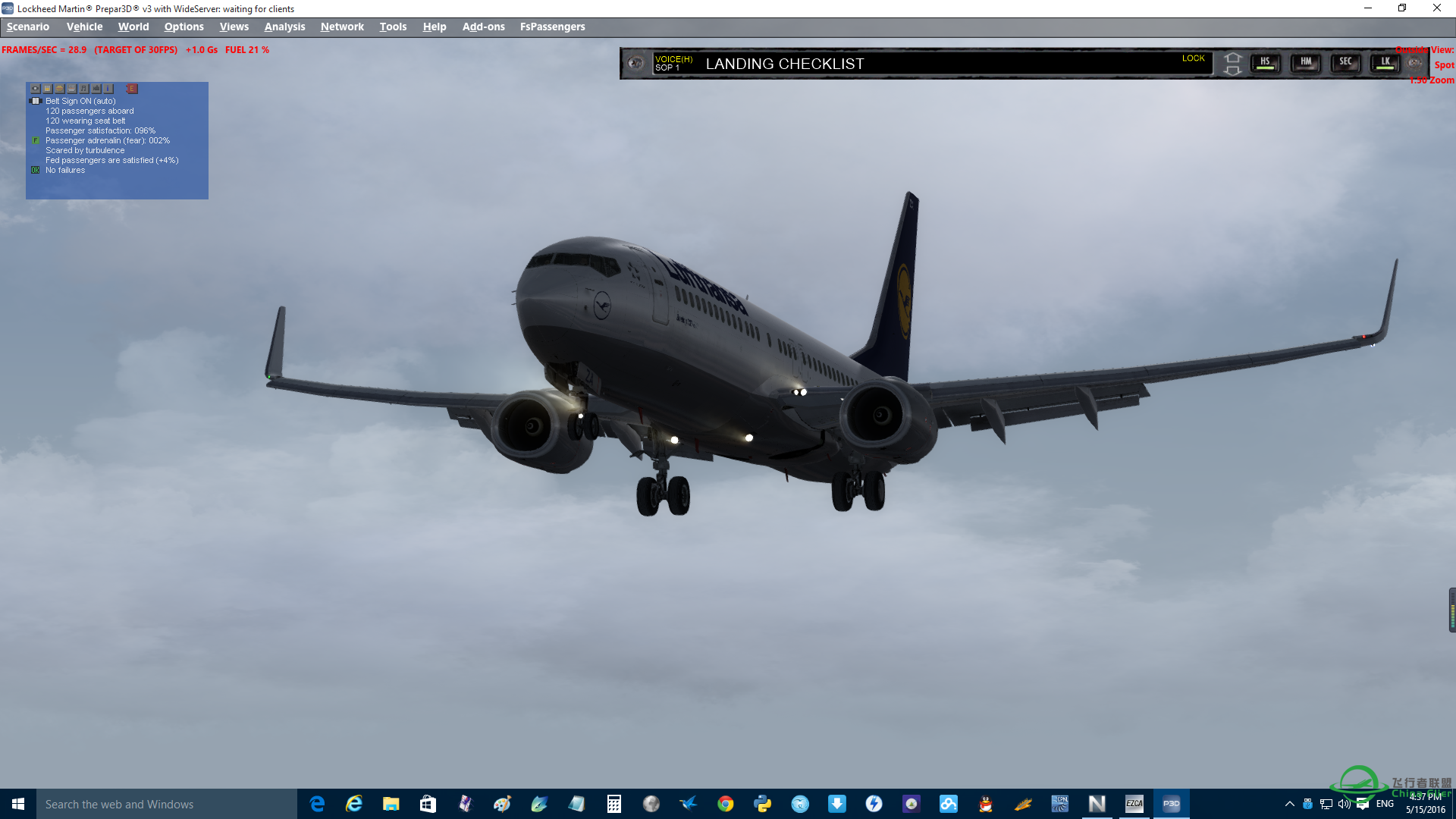1456x819 pixels.
Task: Toggle the No failures status indicator
Action: [36, 170]
